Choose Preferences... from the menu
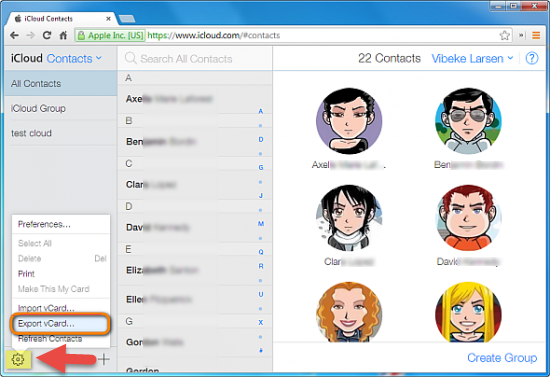The width and height of the screenshot is (550, 377). 61,224
